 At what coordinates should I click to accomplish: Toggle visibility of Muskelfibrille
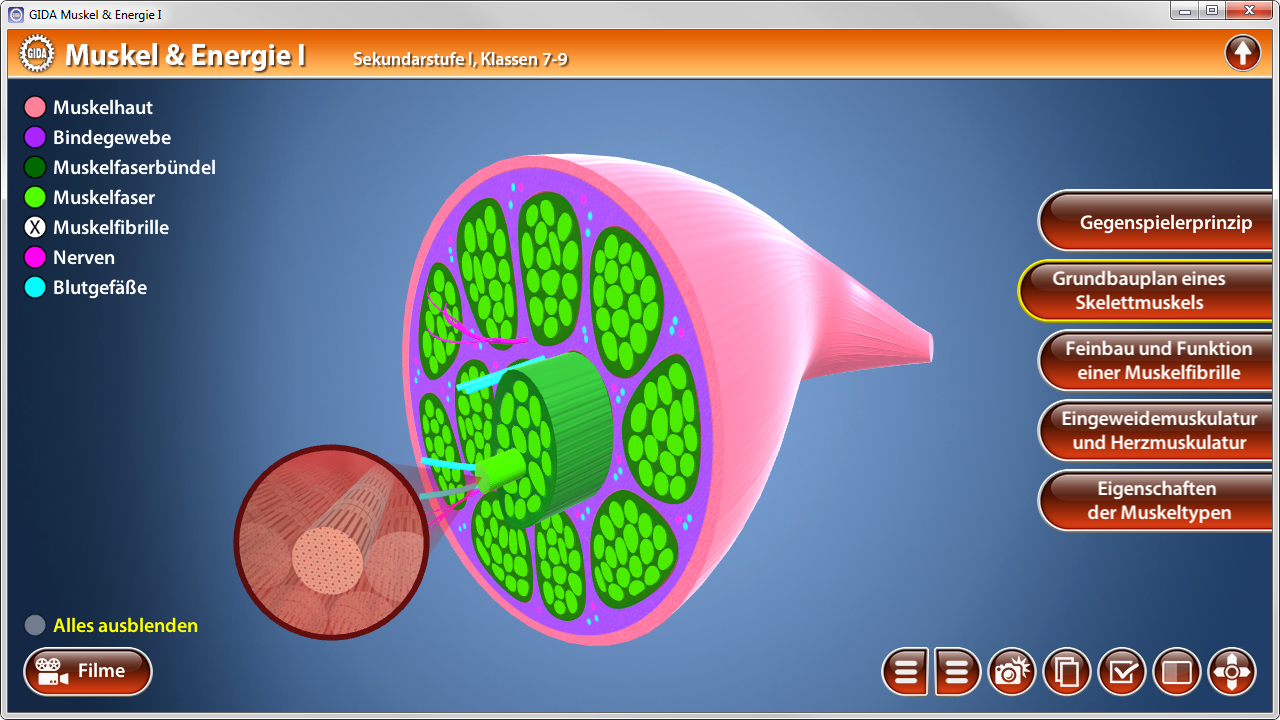pos(36,227)
